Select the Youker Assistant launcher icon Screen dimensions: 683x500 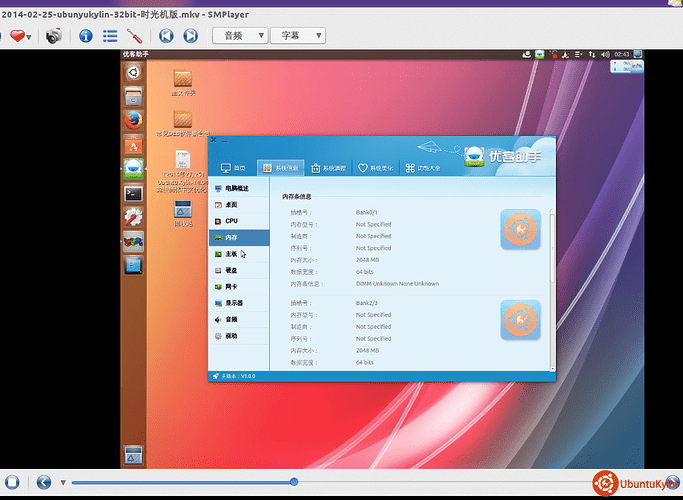[133, 169]
